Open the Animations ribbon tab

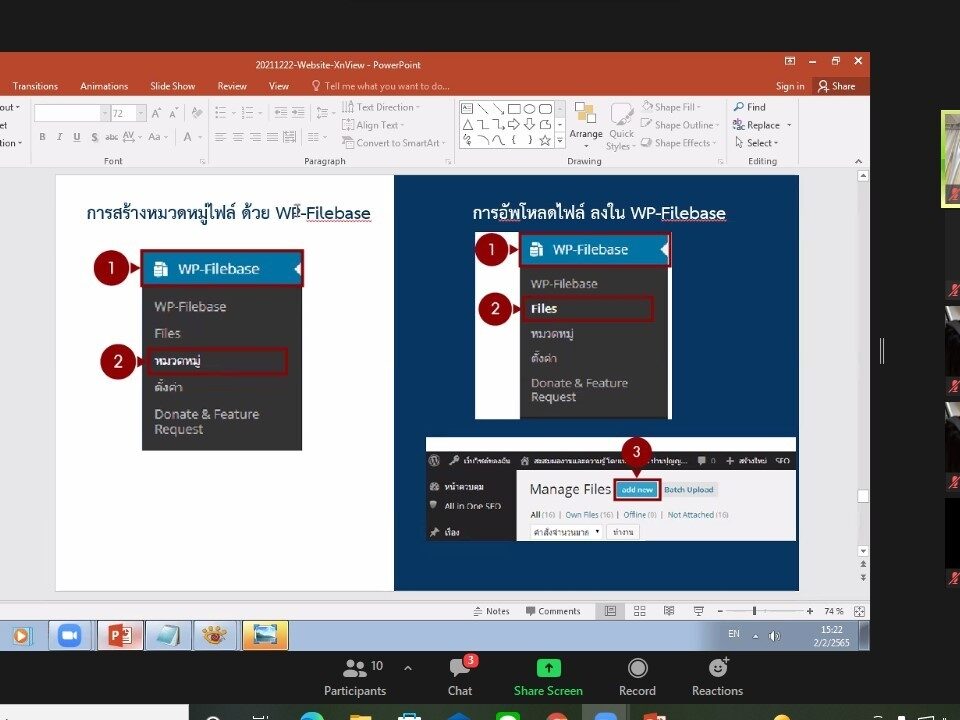tap(104, 86)
